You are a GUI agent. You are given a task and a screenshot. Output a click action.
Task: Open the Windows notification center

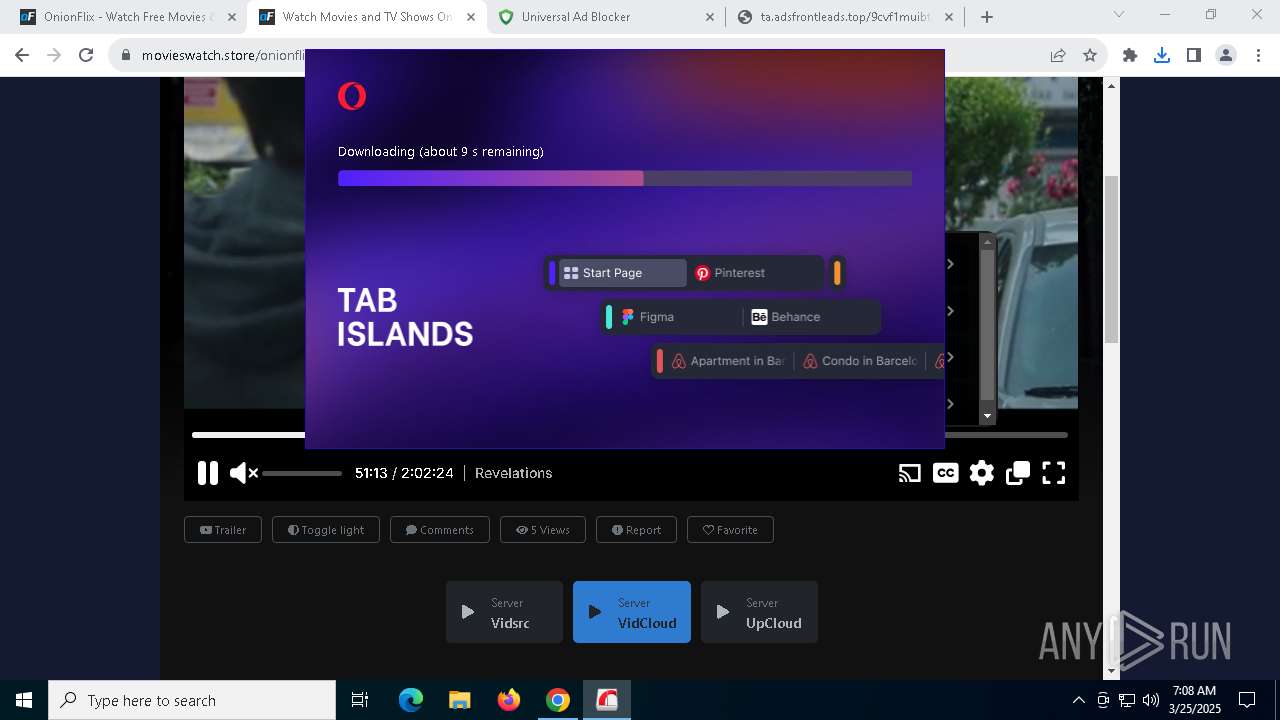point(1247,700)
